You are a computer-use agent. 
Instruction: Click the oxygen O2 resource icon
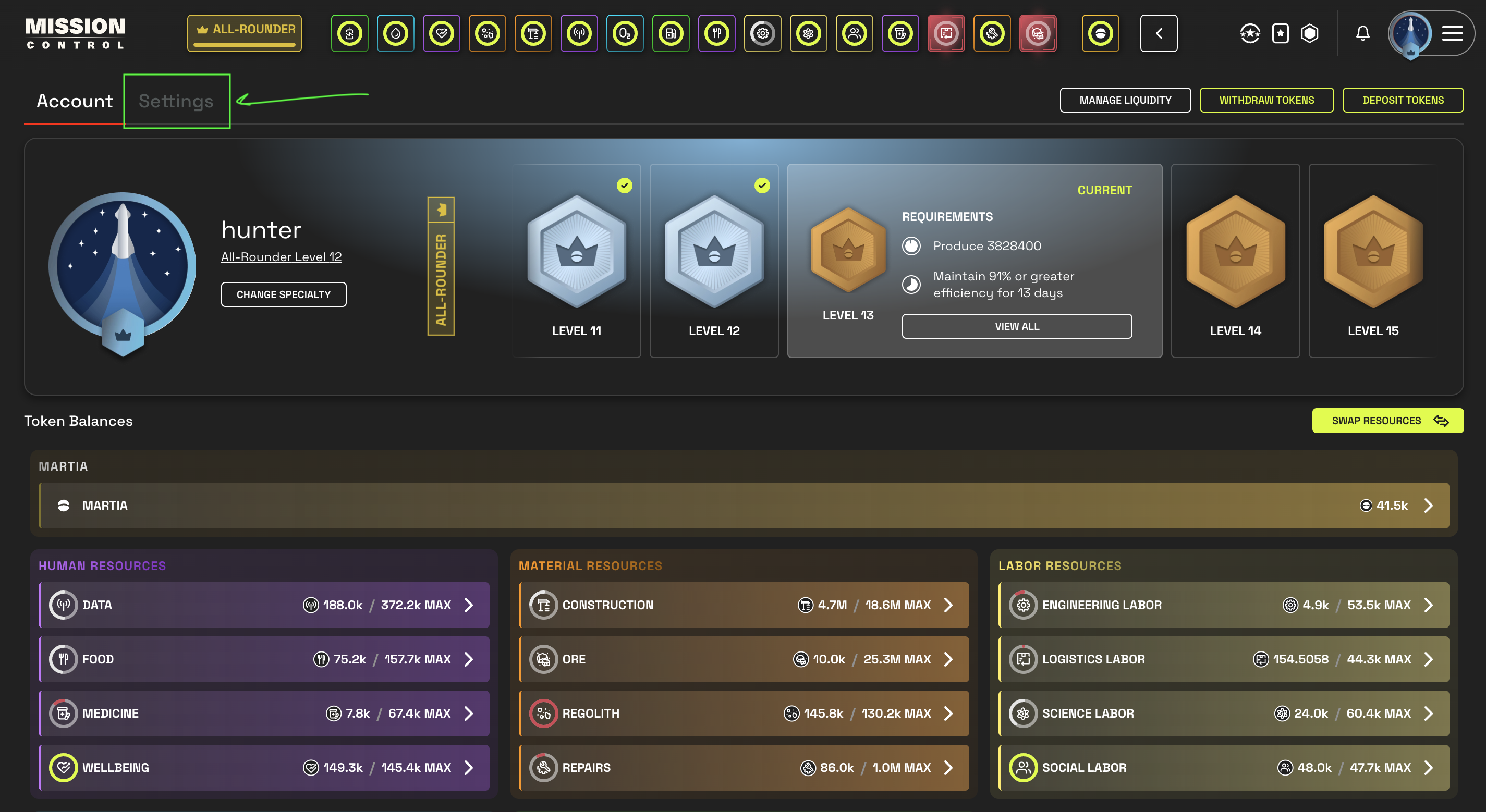(x=625, y=33)
